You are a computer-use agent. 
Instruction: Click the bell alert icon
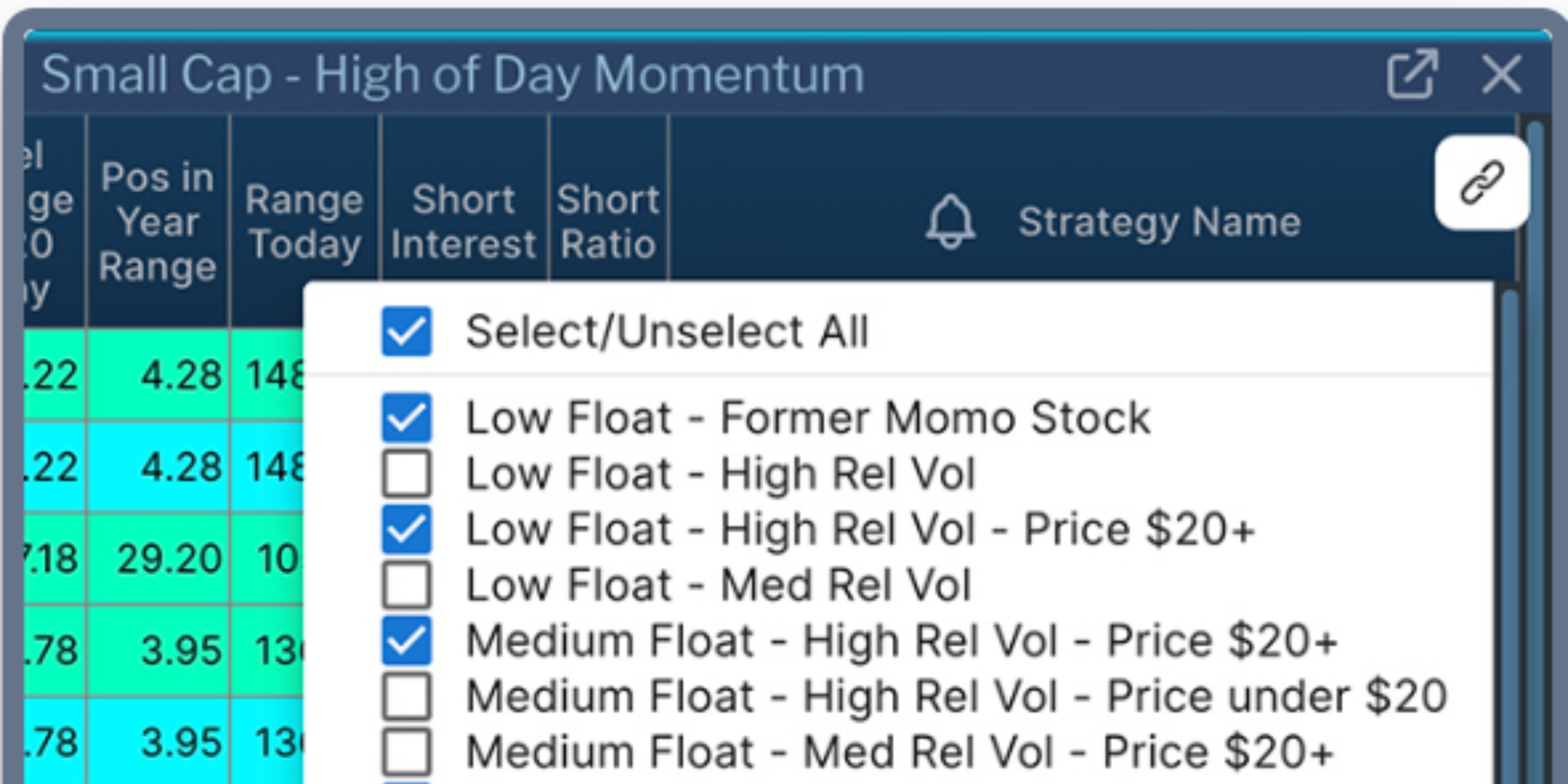[x=950, y=222]
